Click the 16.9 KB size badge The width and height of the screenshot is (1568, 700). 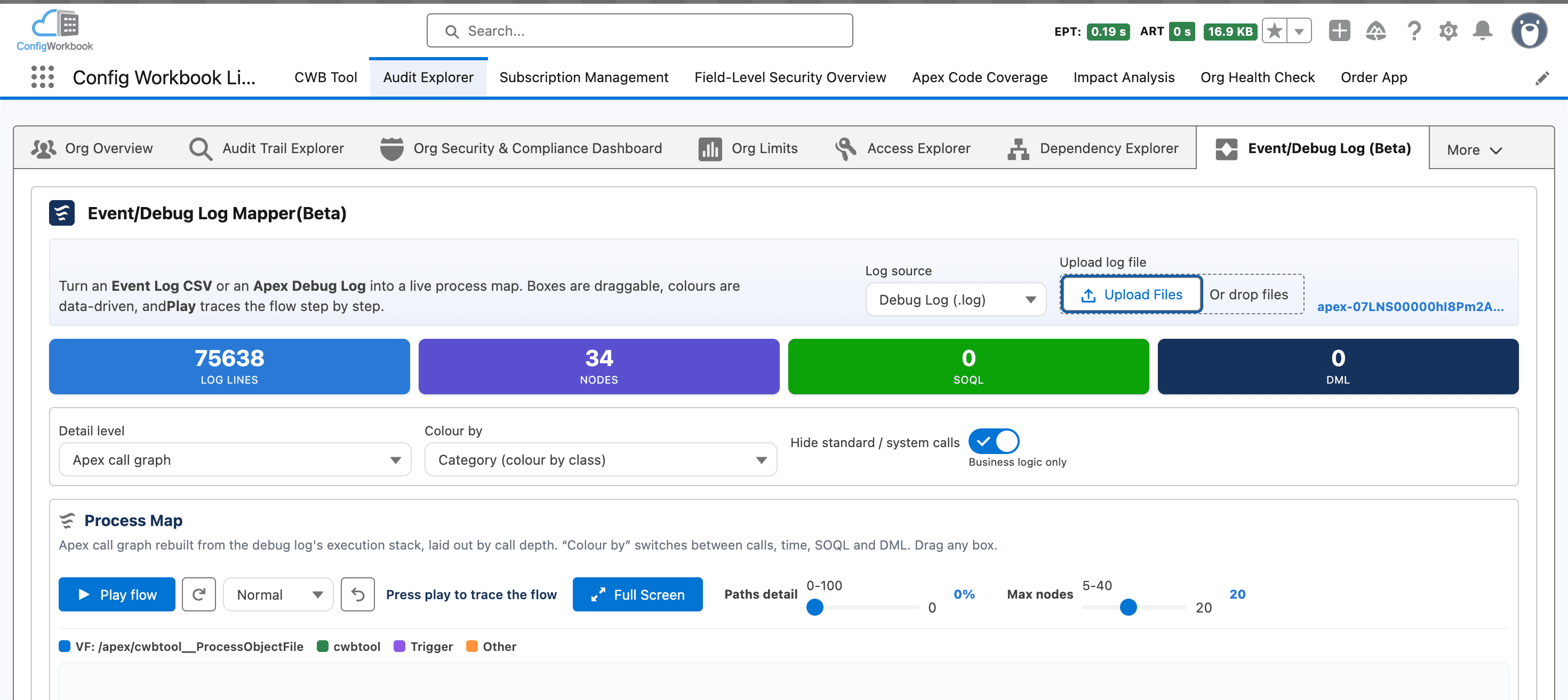[1229, 31]
